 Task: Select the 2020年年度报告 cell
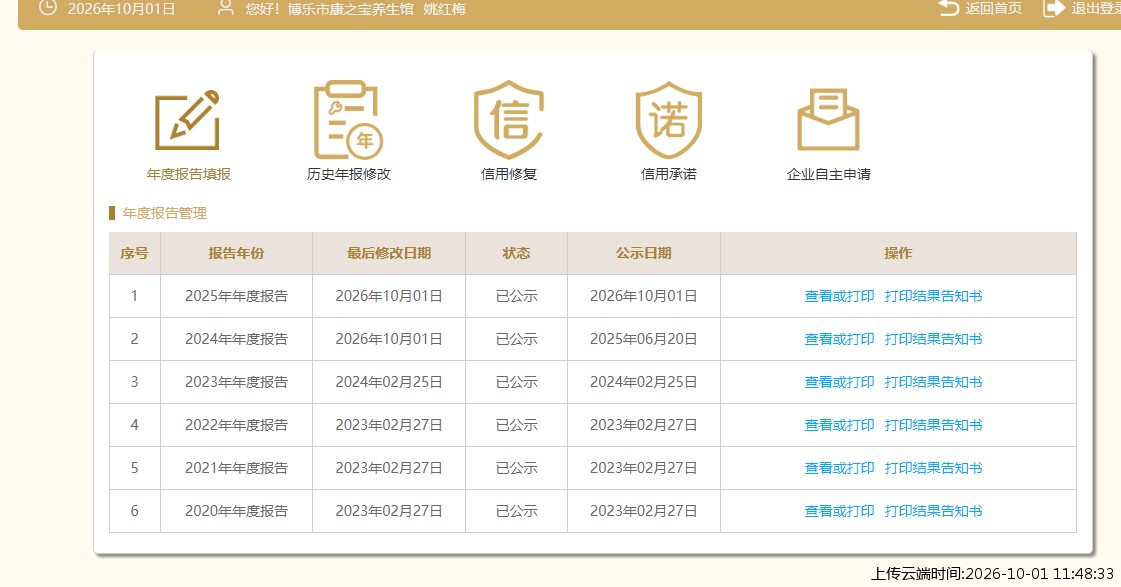pos(237,510)
